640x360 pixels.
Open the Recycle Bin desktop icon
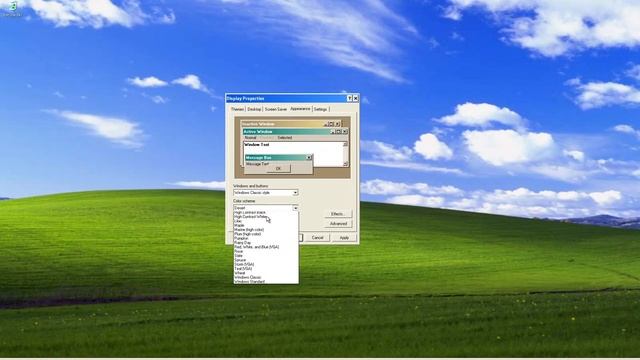[x=12, y=8]
